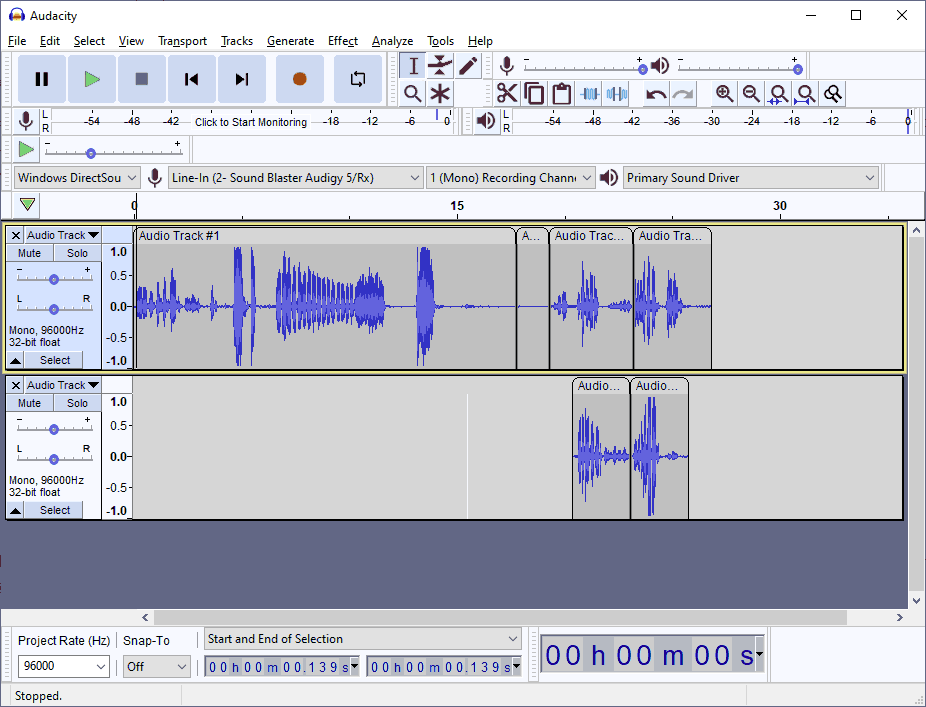
Task: Open the audio host Windows DirectSound dropdown
Action: point(77,178)
